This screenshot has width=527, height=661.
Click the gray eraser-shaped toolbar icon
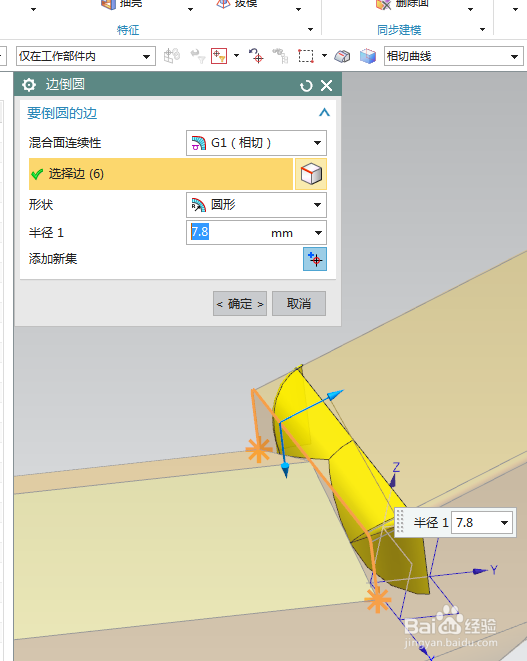[x=342, y=56]
